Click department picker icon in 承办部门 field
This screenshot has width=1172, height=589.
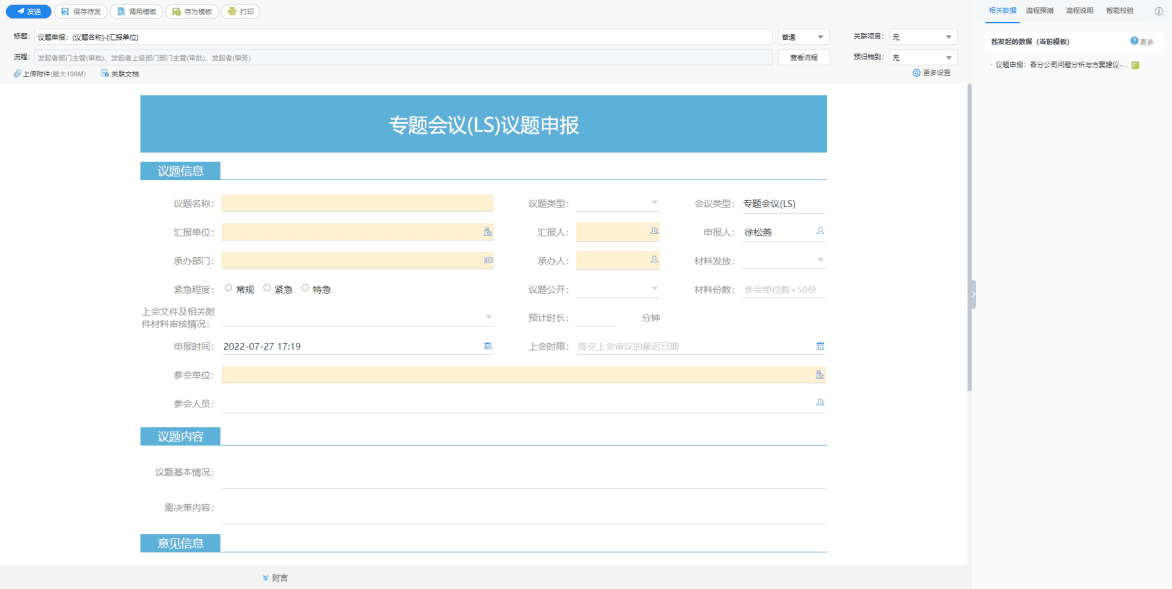pos(488,260)
